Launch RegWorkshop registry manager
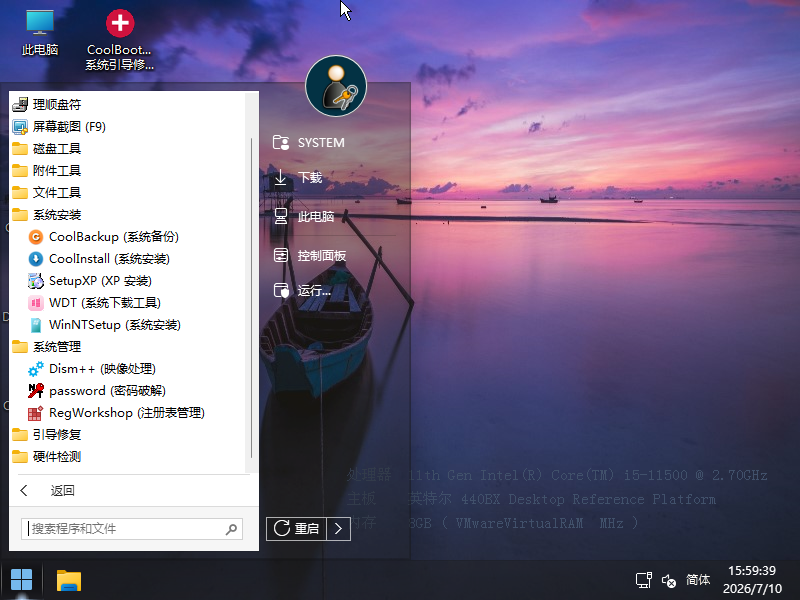Viewport: 800px width, 600px height. pos(116,413)
